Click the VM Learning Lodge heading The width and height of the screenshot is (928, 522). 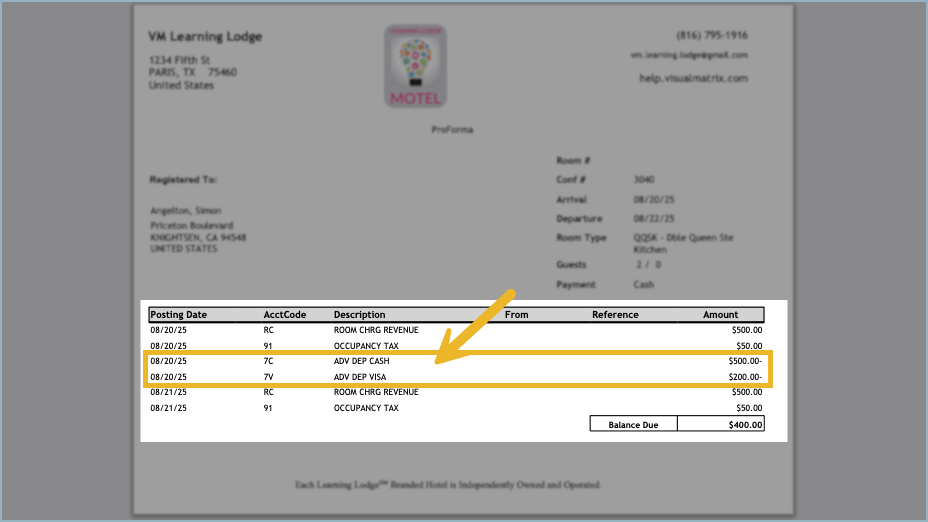coord(205,37)
